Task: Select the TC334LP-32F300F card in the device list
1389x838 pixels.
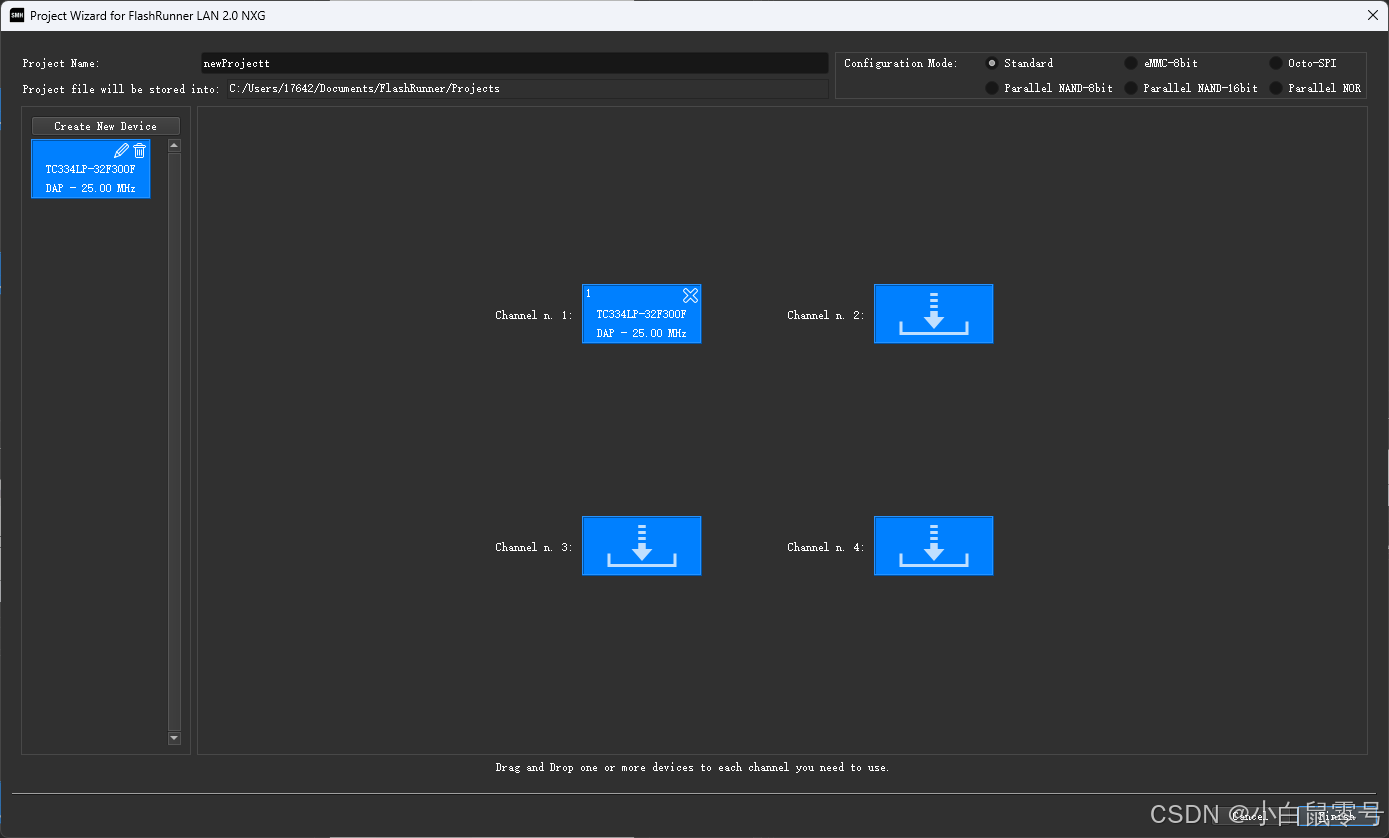Action: (90, 178)
